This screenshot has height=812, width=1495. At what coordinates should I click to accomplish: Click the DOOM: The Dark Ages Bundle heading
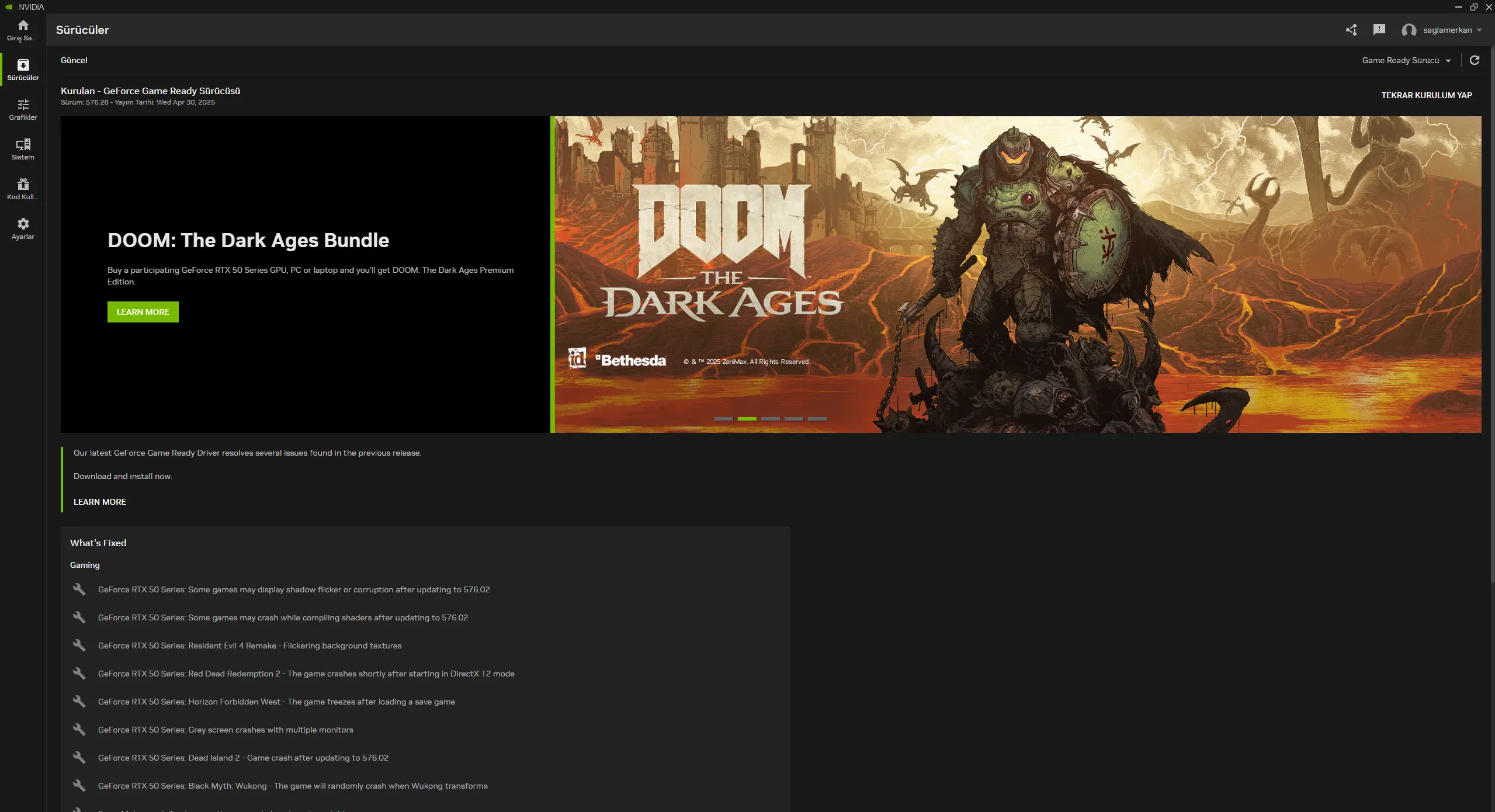248,240
